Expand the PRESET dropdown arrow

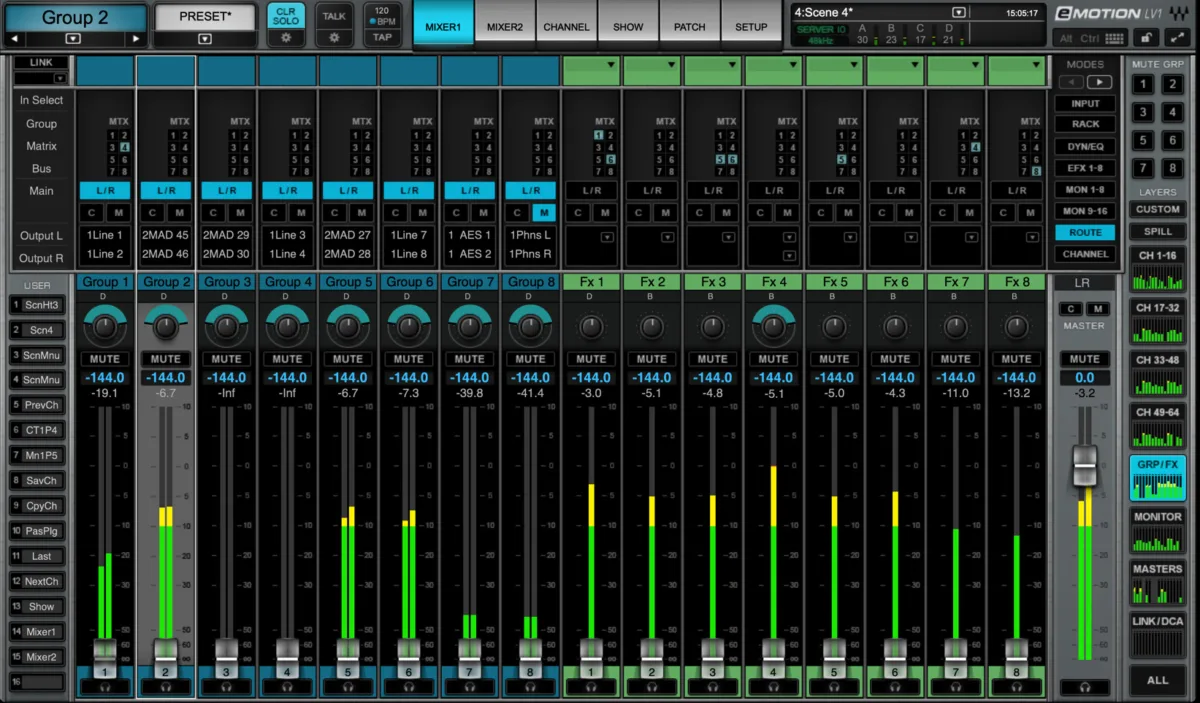204,39
